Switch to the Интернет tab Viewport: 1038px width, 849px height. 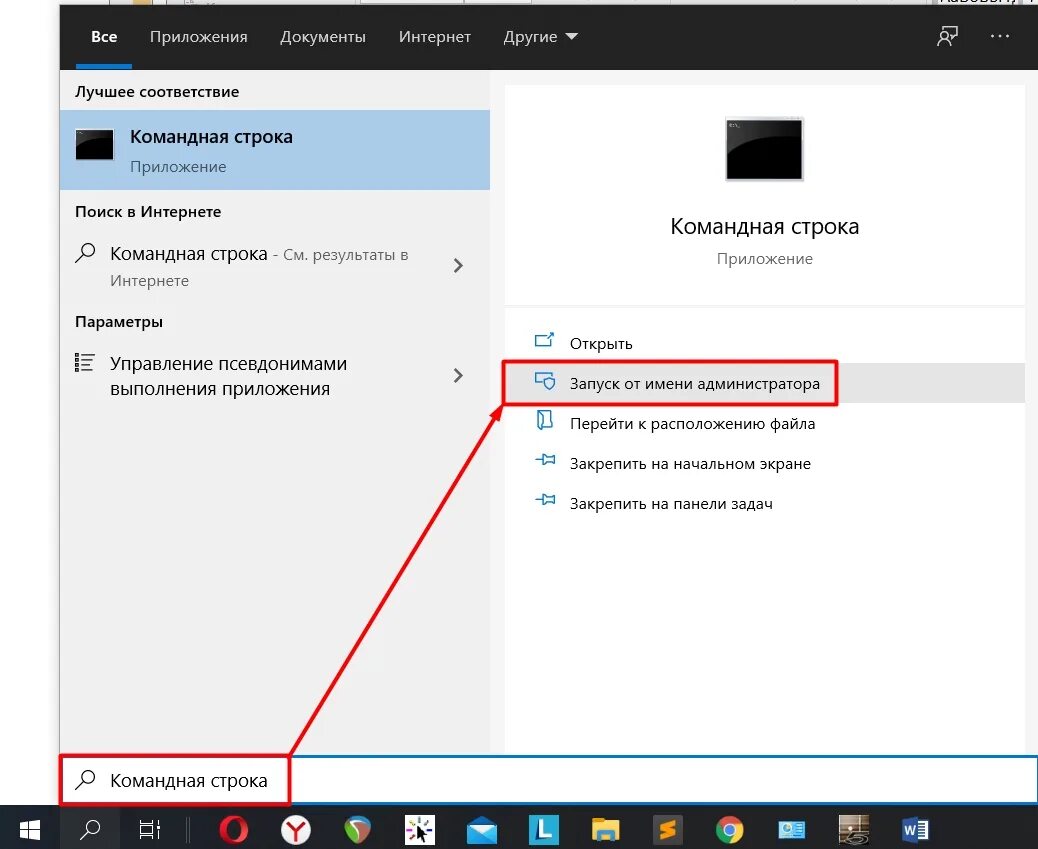click(434, 36)
